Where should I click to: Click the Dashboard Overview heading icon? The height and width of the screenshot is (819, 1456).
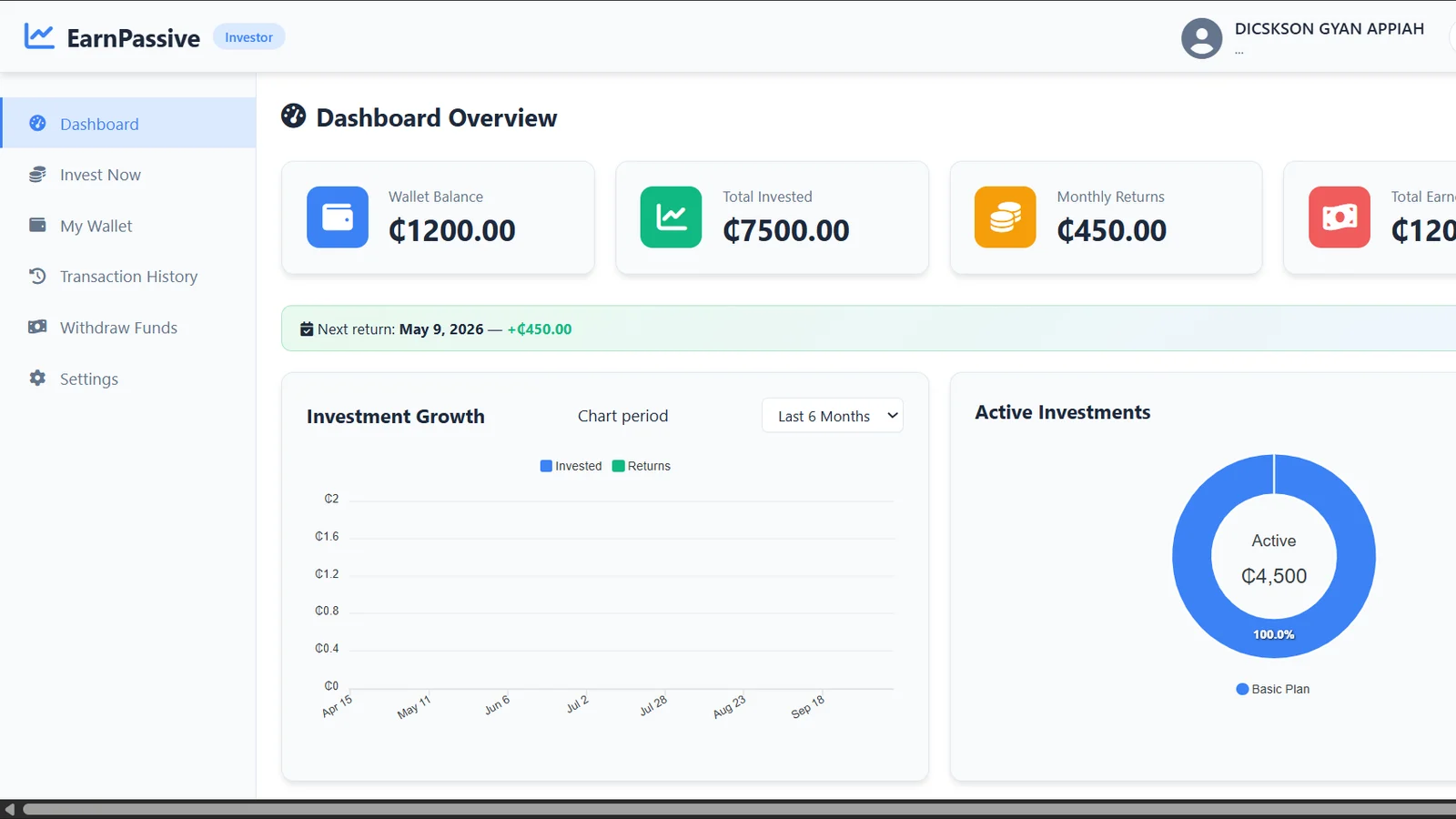pyautogui.click(x=294, y=116)
